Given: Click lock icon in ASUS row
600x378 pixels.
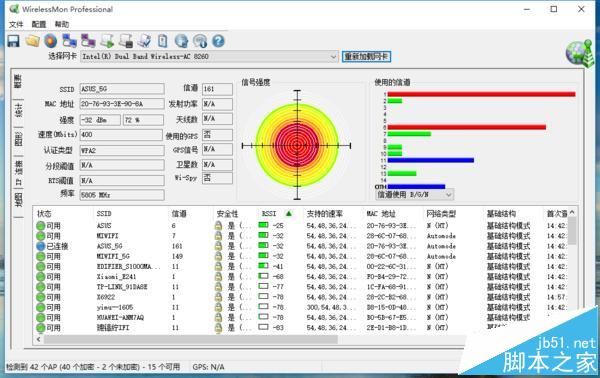Looking at the screenshot, I should coord(218,225).
